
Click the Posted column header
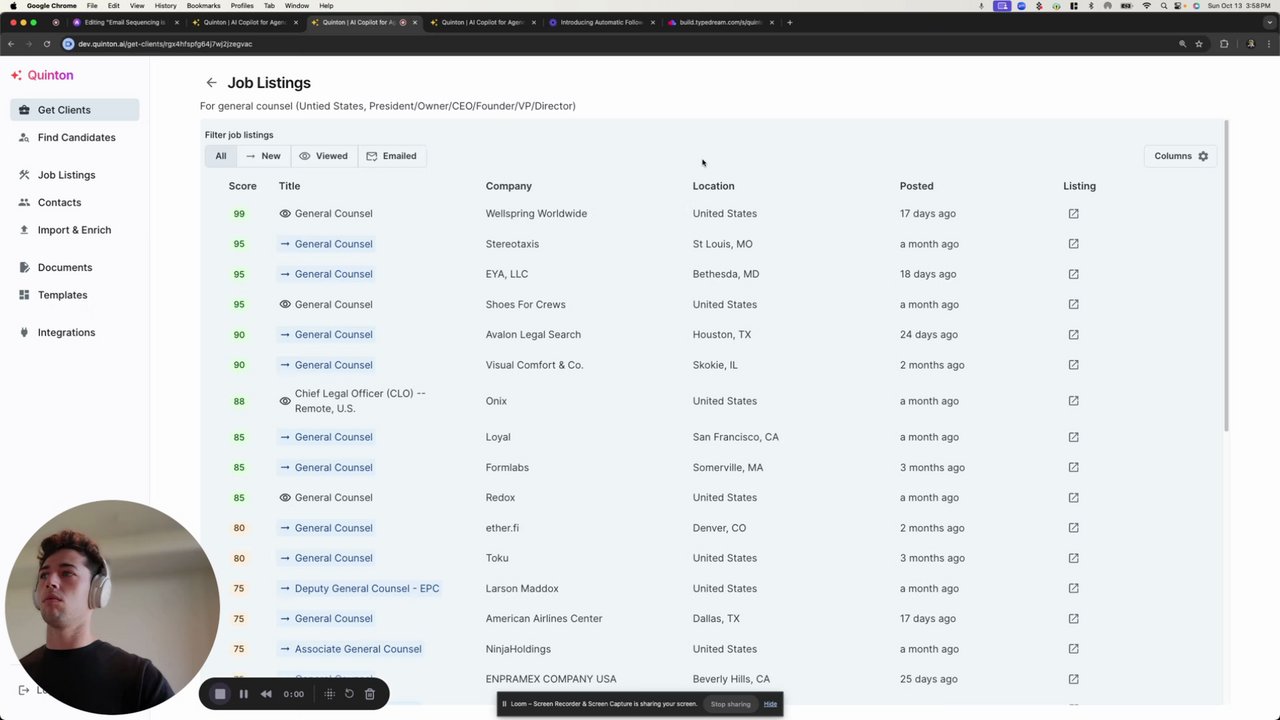pyautogui.click(x=916, y=186)
